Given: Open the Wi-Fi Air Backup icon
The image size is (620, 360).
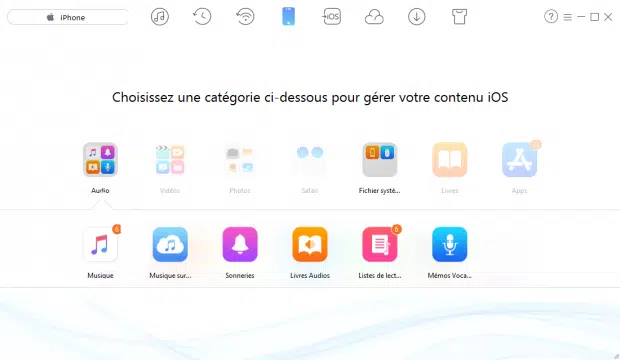Looking at the screenshot, I should 245,17.
